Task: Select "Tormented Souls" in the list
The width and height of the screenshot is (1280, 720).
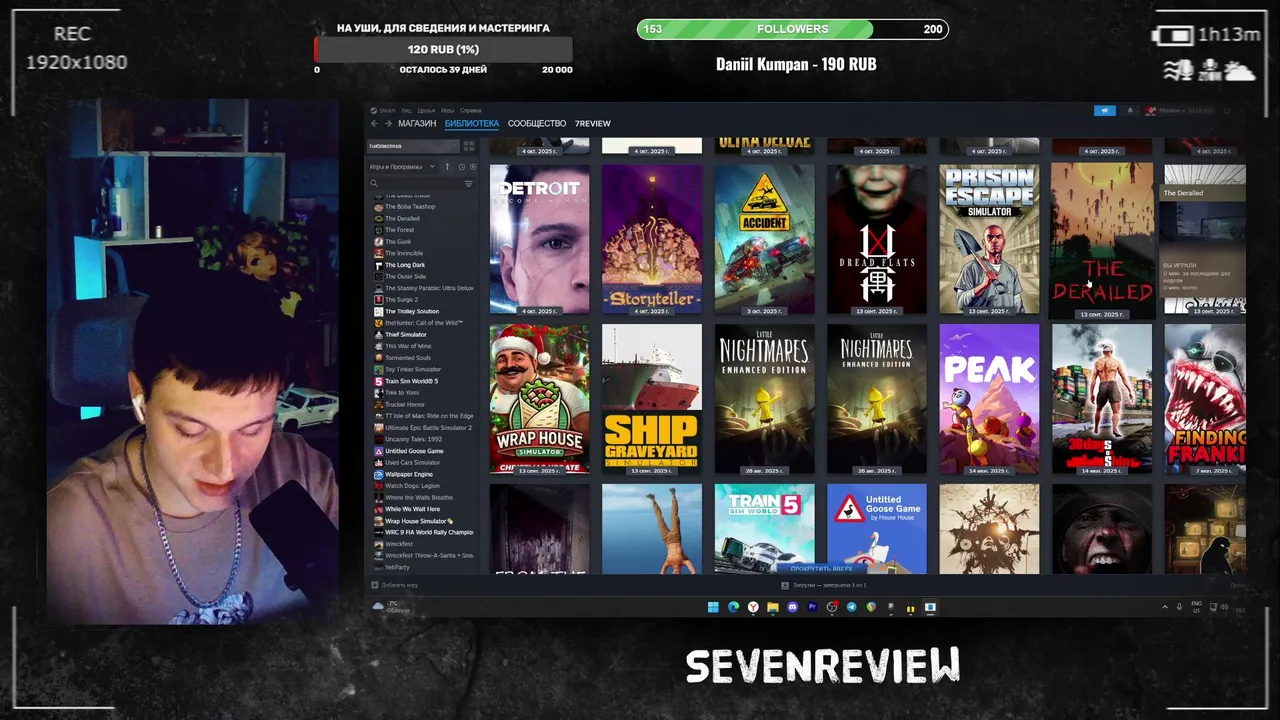Action: [408, 358]
